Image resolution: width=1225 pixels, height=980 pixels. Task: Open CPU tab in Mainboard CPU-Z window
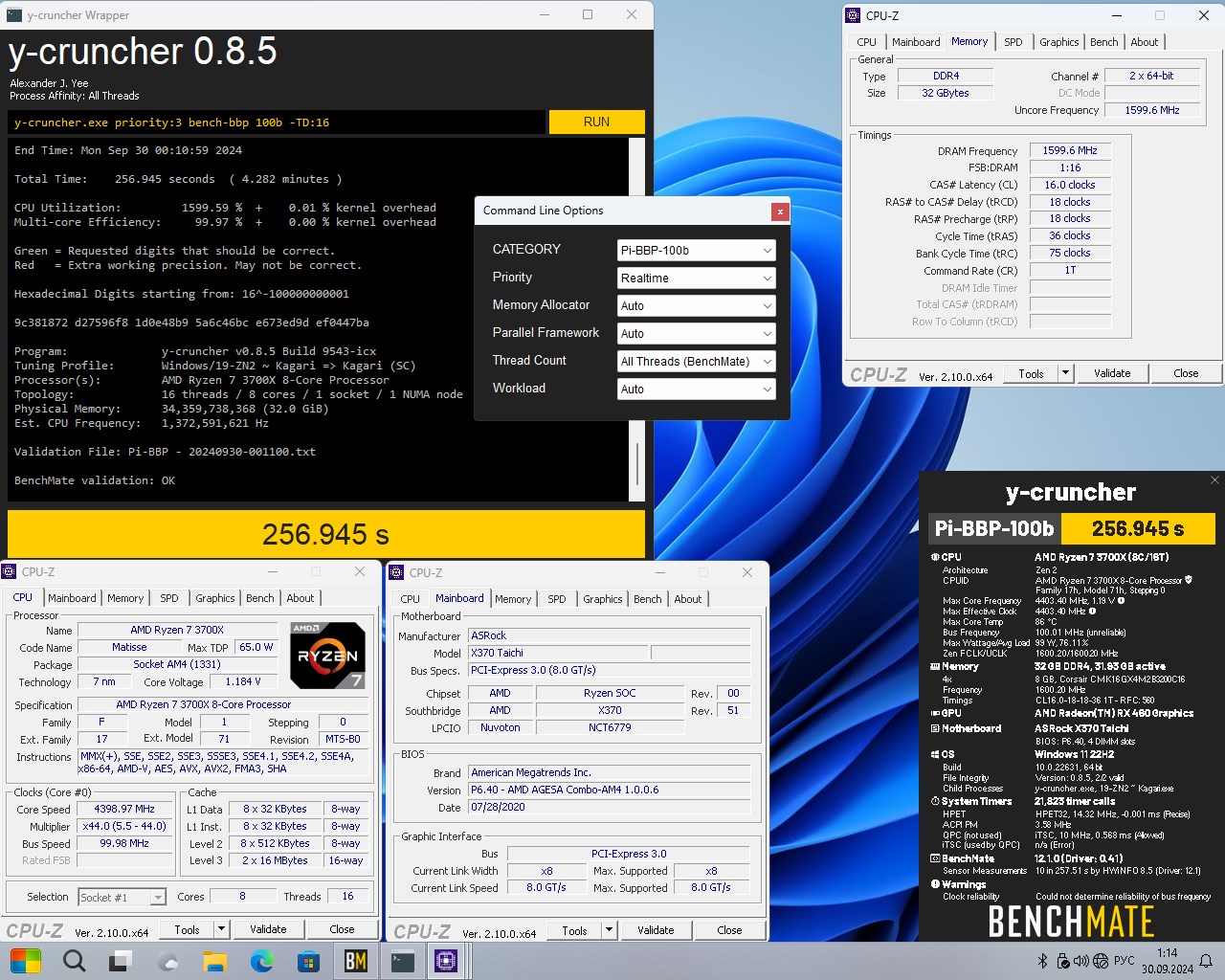(410, 599)
